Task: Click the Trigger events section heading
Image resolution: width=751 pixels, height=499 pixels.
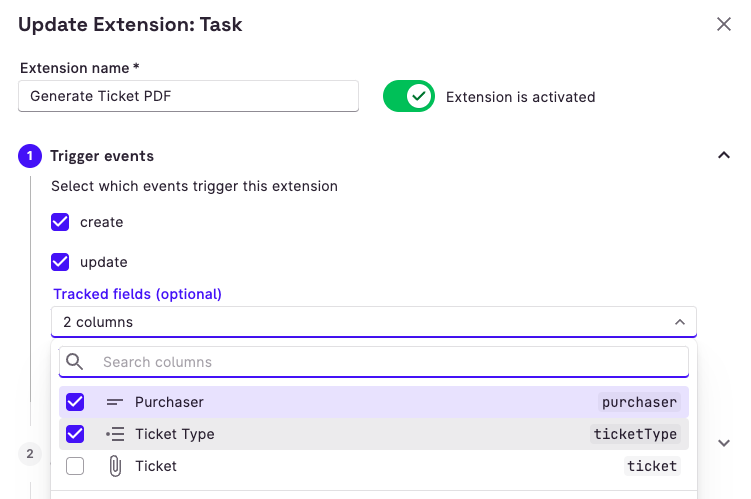Action: click(102, 156)
